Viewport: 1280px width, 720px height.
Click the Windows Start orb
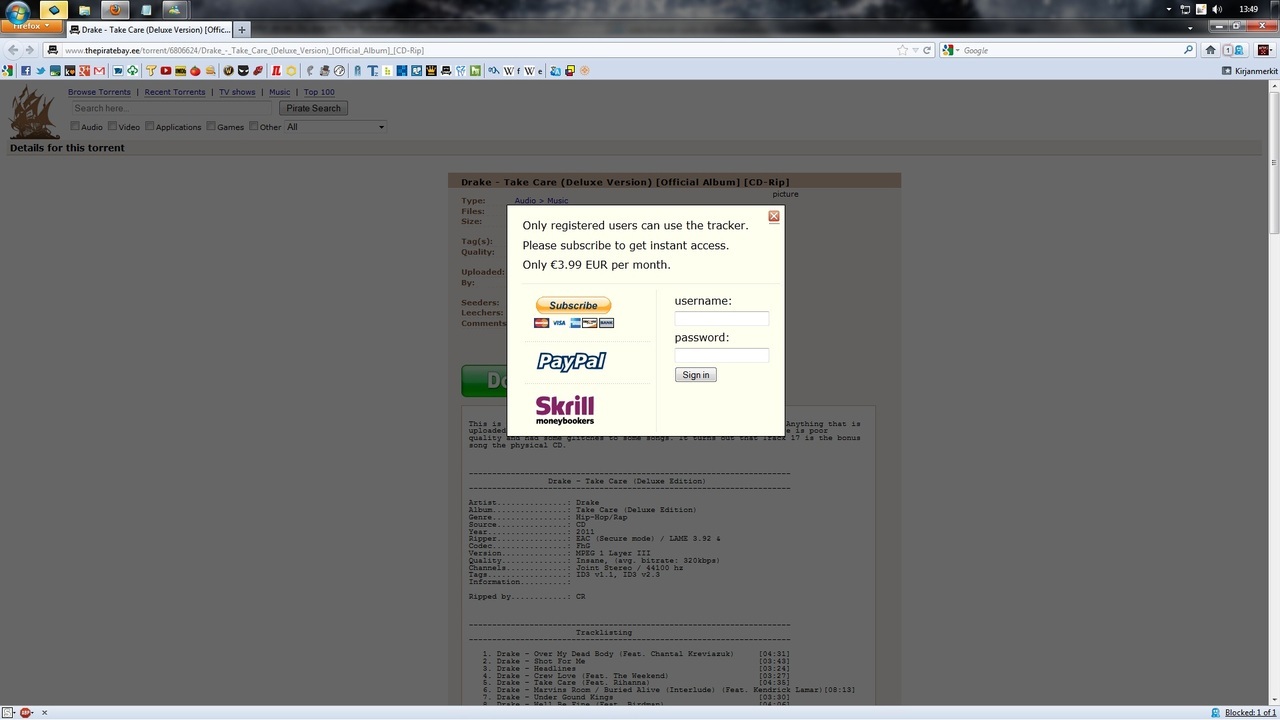(x=18, y=11)
